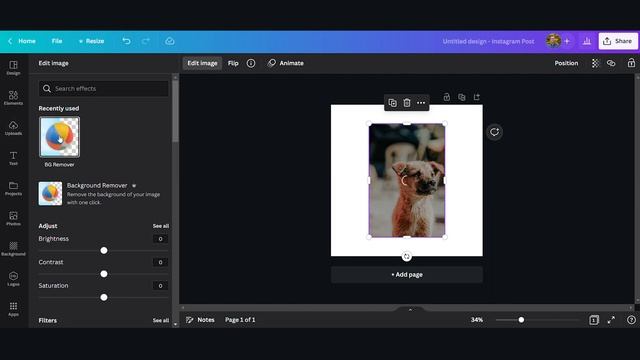Open the more options ellipsis on image
The height and width of the screenshot is (360, 640).
[421, 103]
